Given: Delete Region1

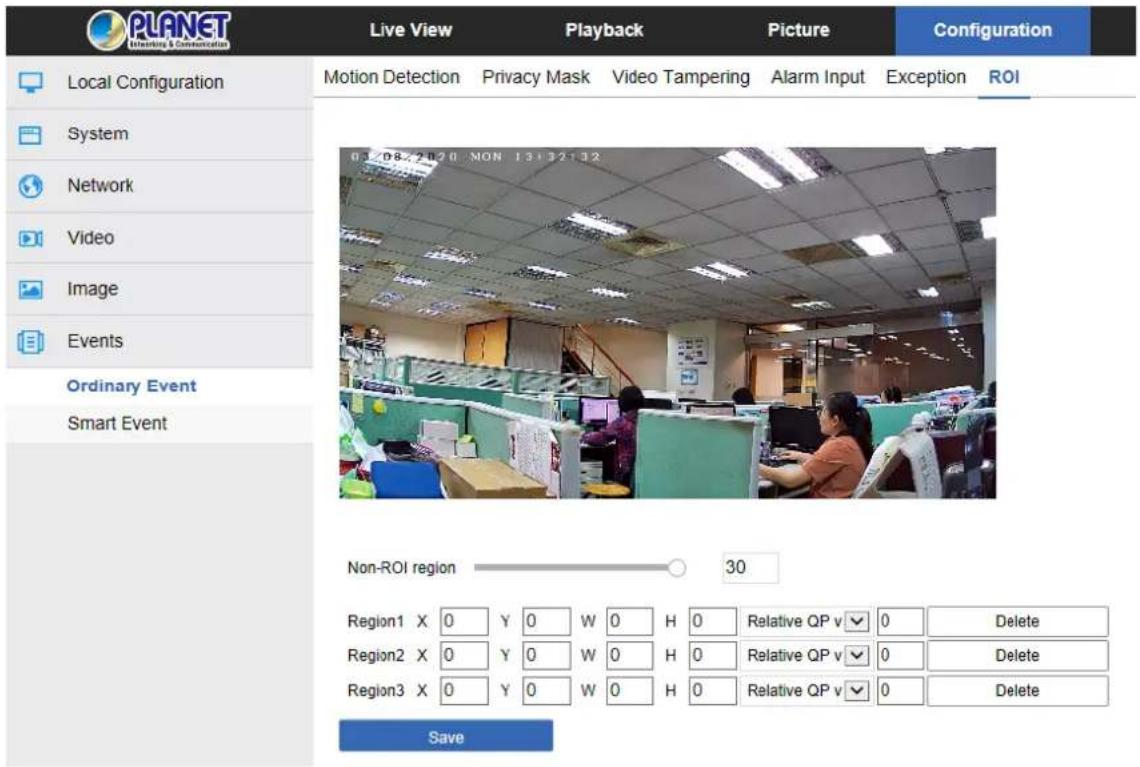Looking at the screenshot, I should (1018, 622).
